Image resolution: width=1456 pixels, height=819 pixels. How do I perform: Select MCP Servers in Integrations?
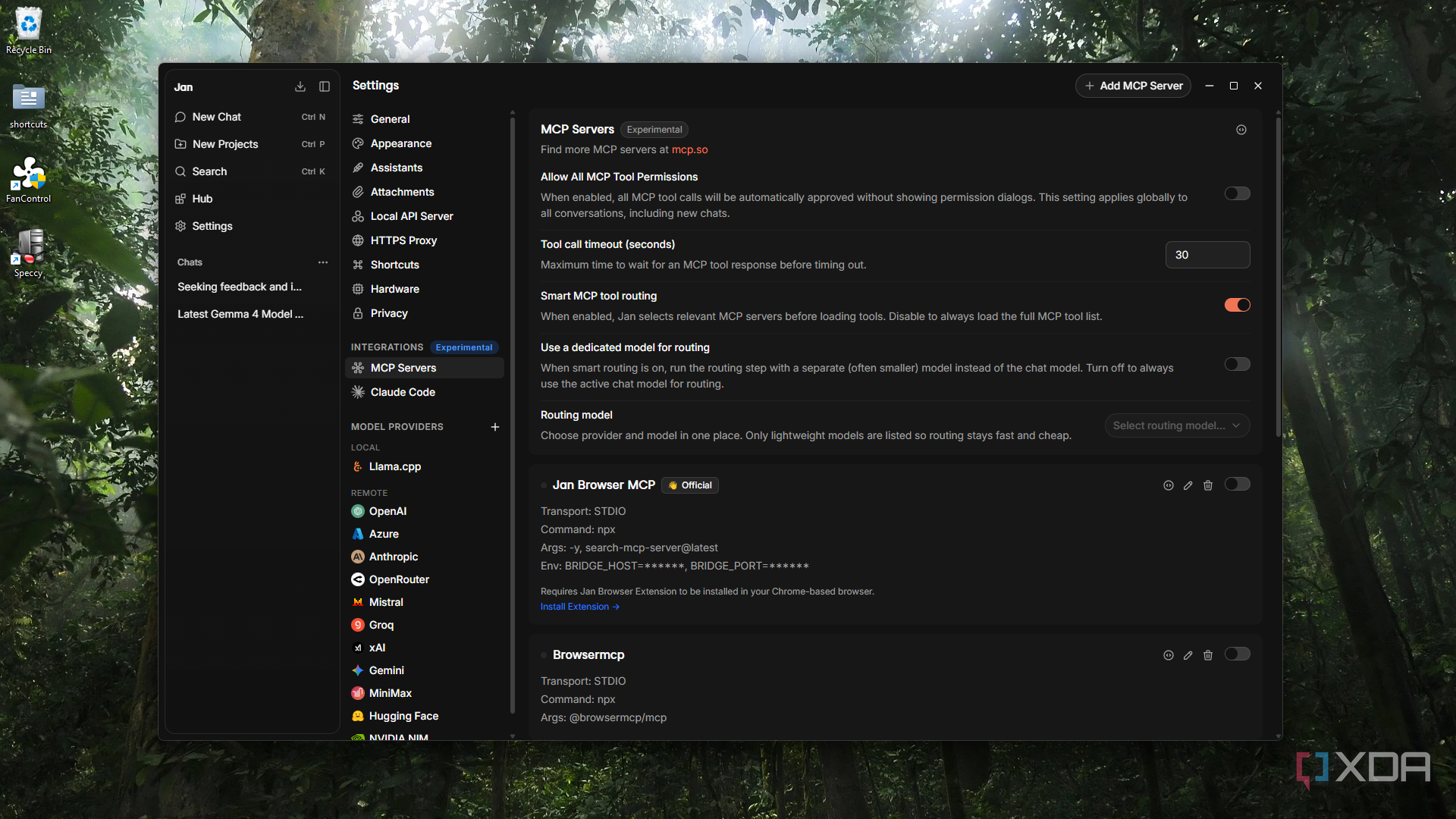[425, 368]
